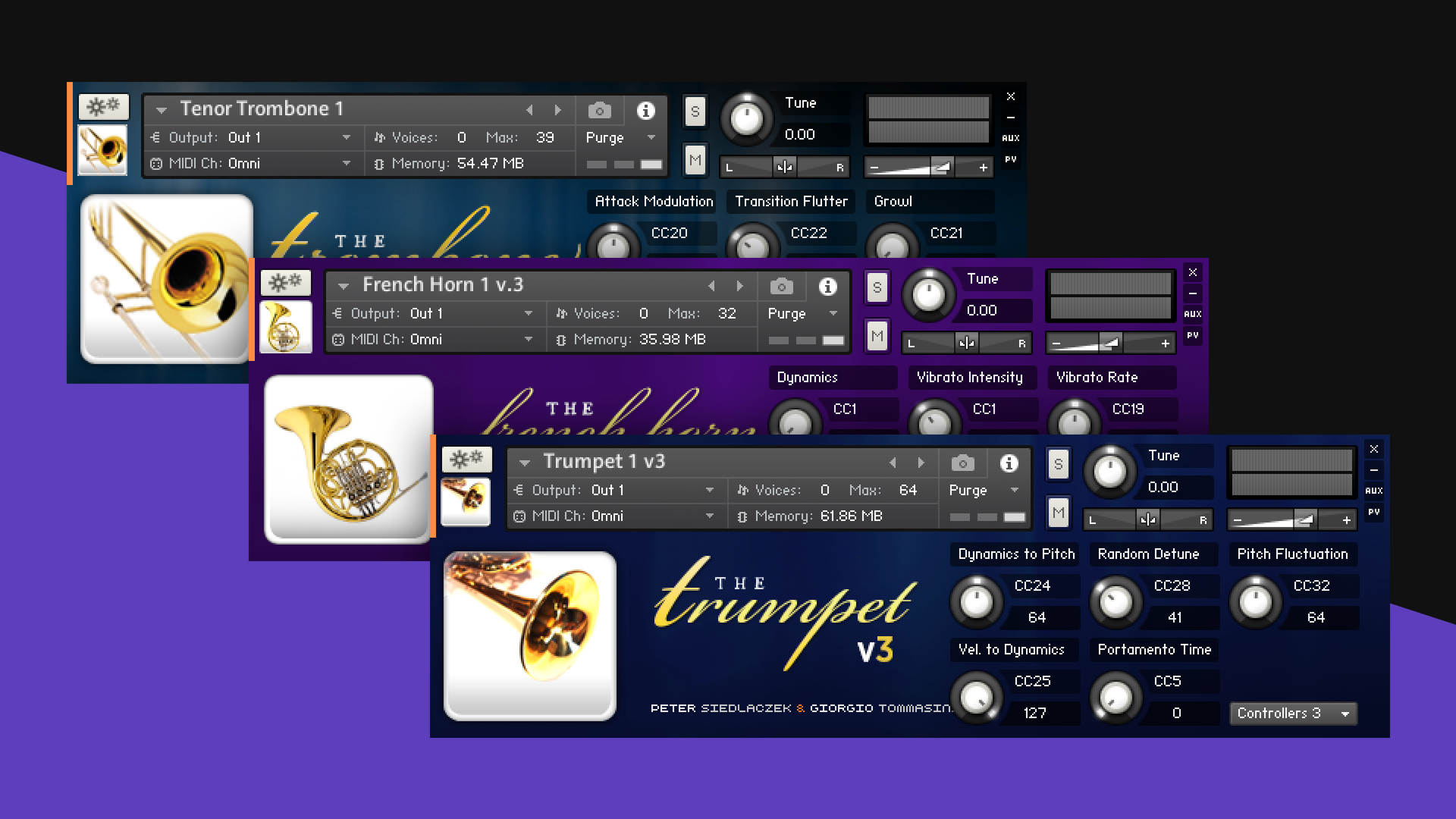1456x819 pixels.
Task: Click the Attack Modulation label on the Trombone
Action: pos(653,202)
